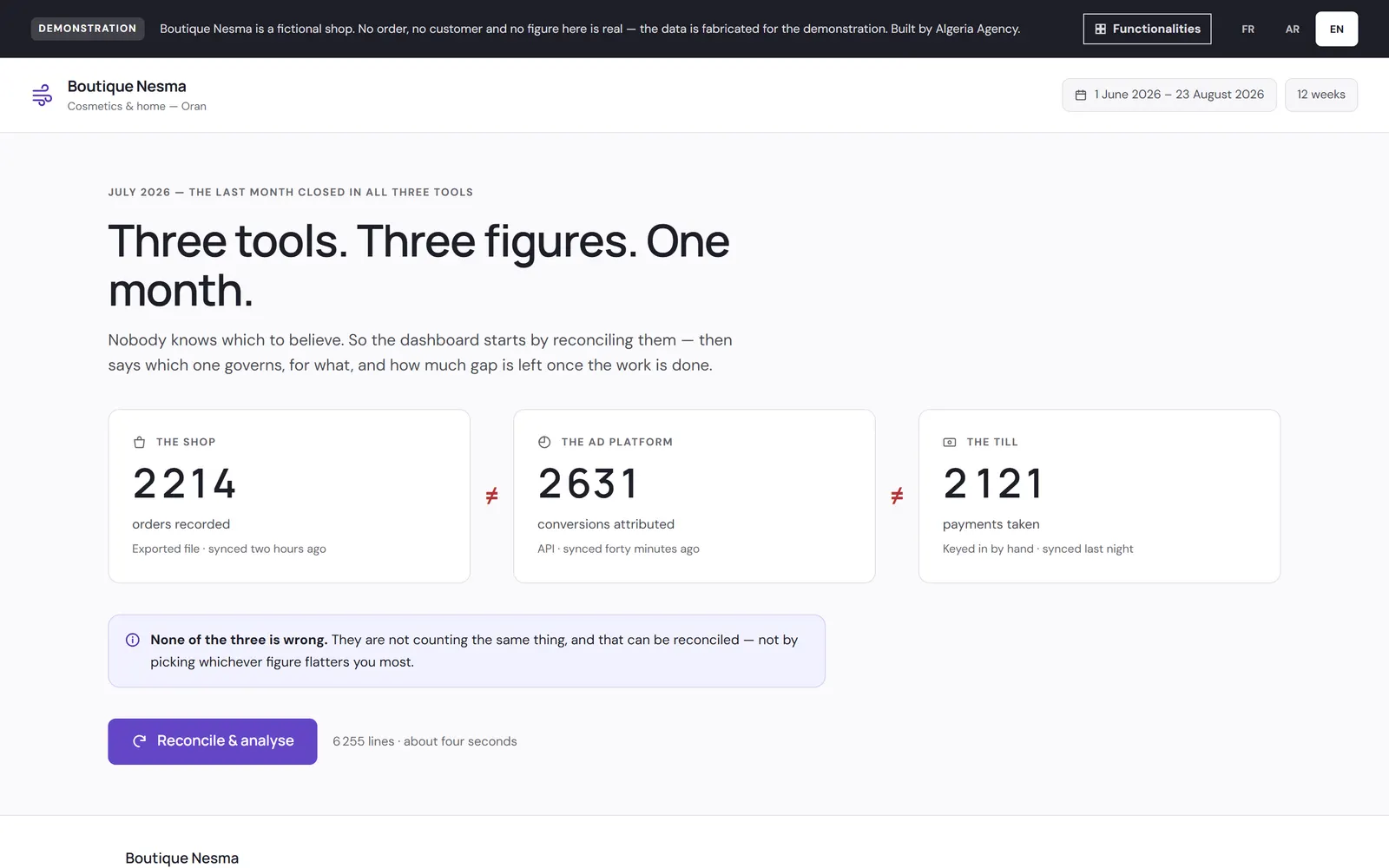This screenshot has height=868, width=1389.
Task: Click the chart icon in The Ad Platform card
Action: tap(544, 442)
